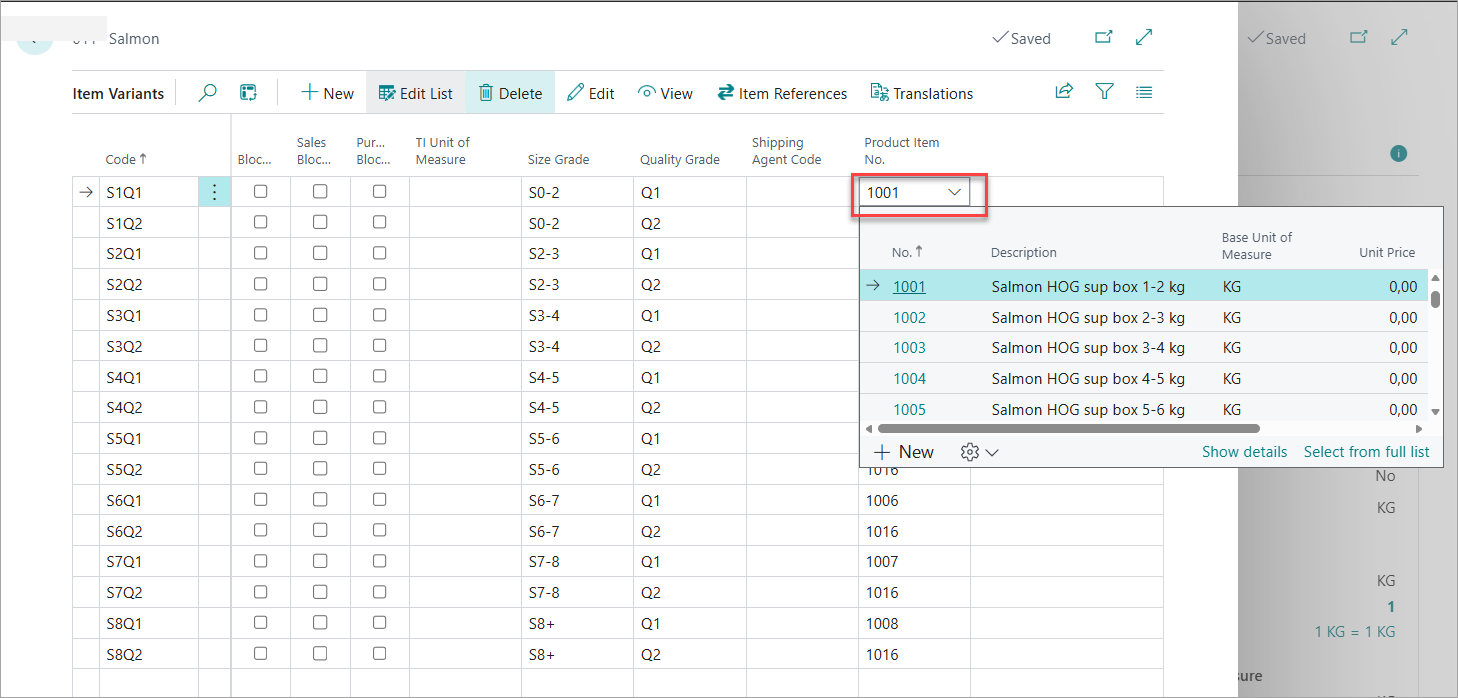1458x698 pixels.
Task: Open page in new window, front window
Action: pyautogui.click(x=1104, y=37)
